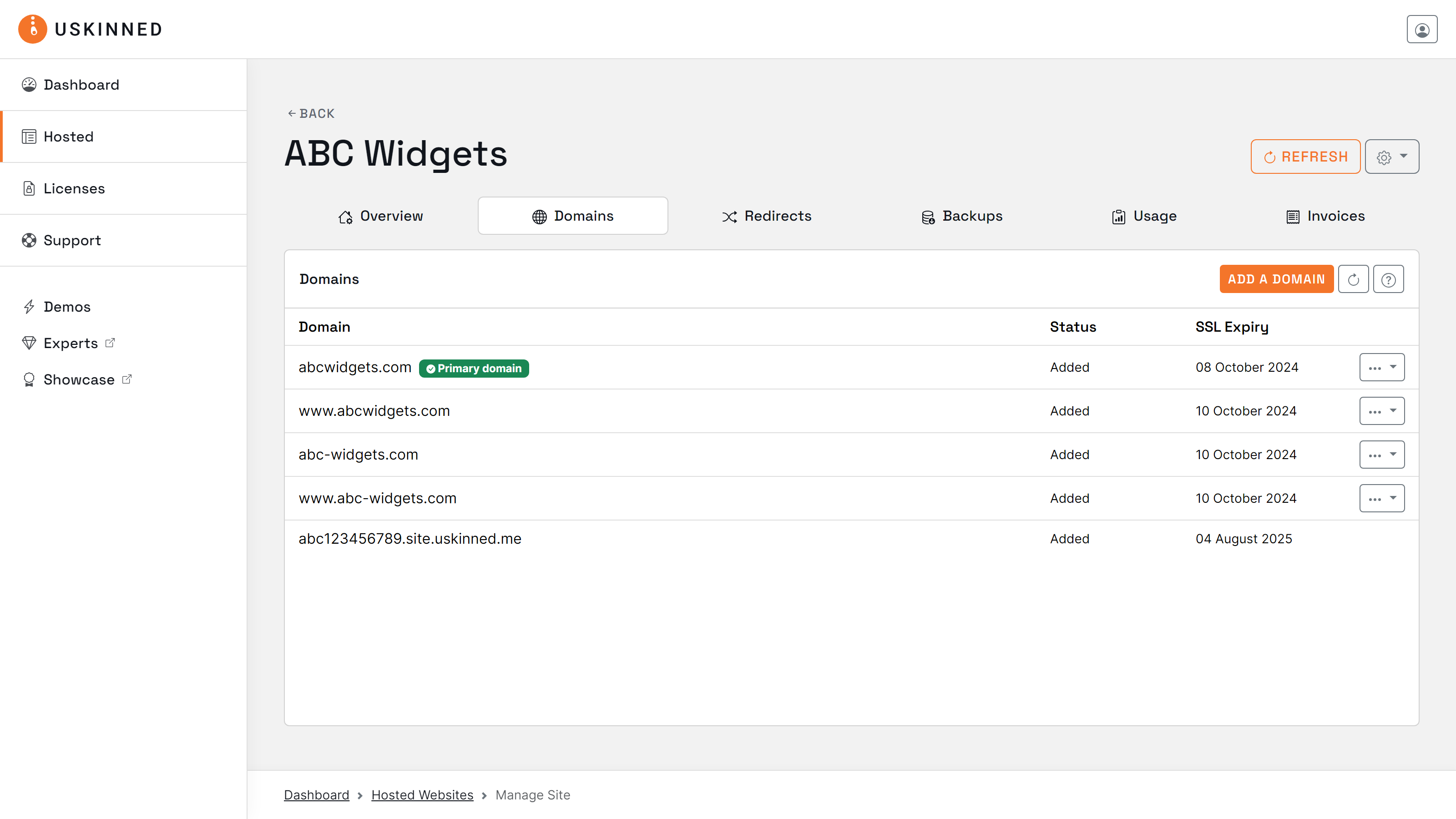This screenshot has width=1456, height=819.
Task: Click the Refresh button
Action: [1305, 157]
